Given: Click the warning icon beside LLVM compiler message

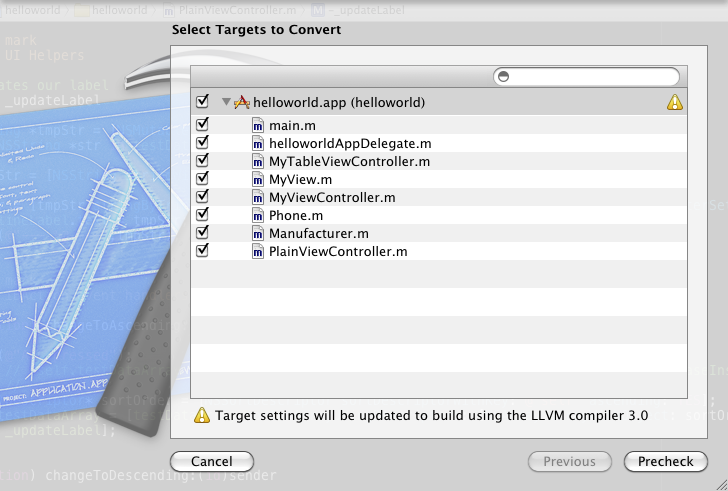Looking at the screenshot, I should point(202,415).
